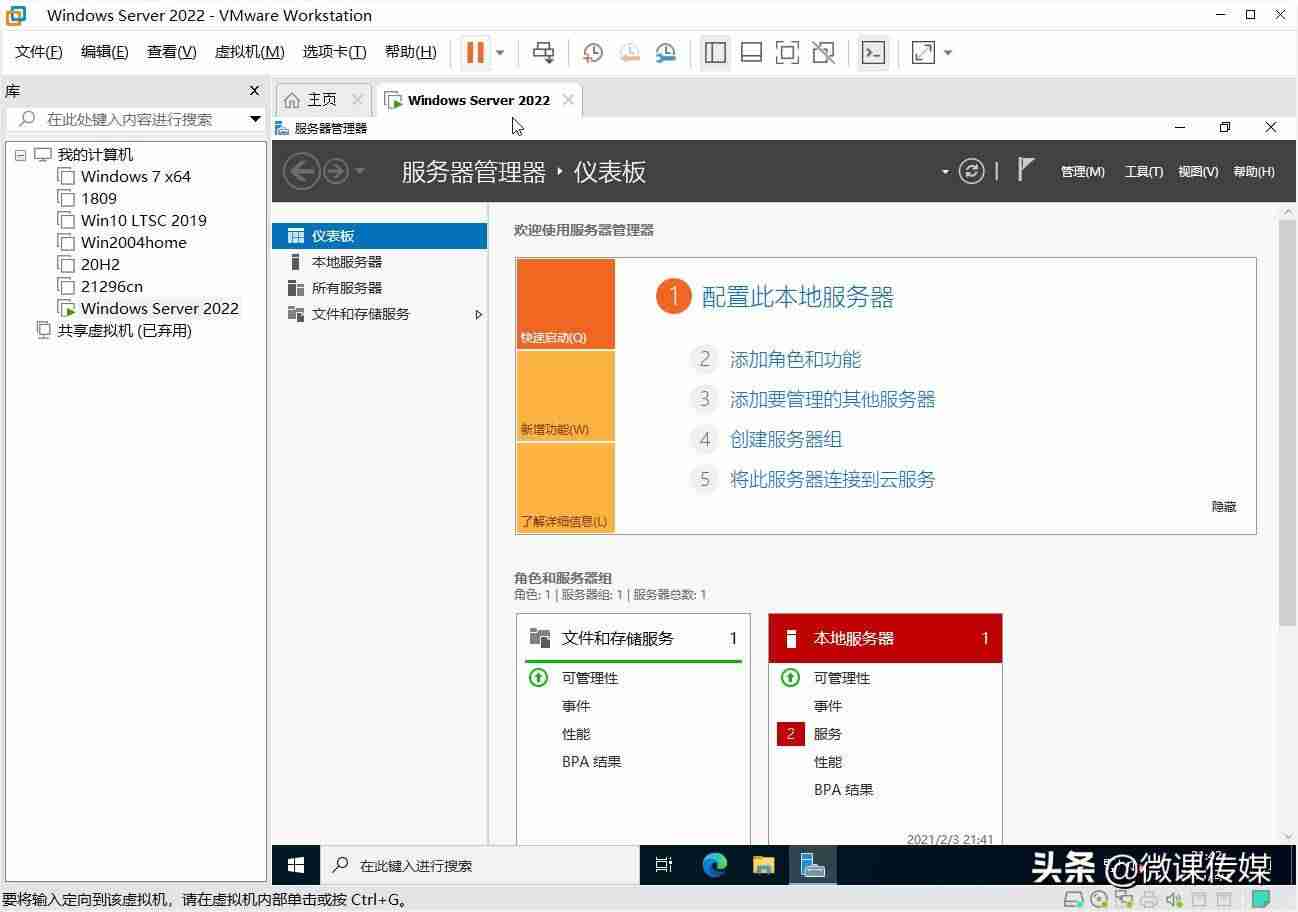Click 创建服务器组 link
Screen dimensions: 1298x912
click(786, 440)
